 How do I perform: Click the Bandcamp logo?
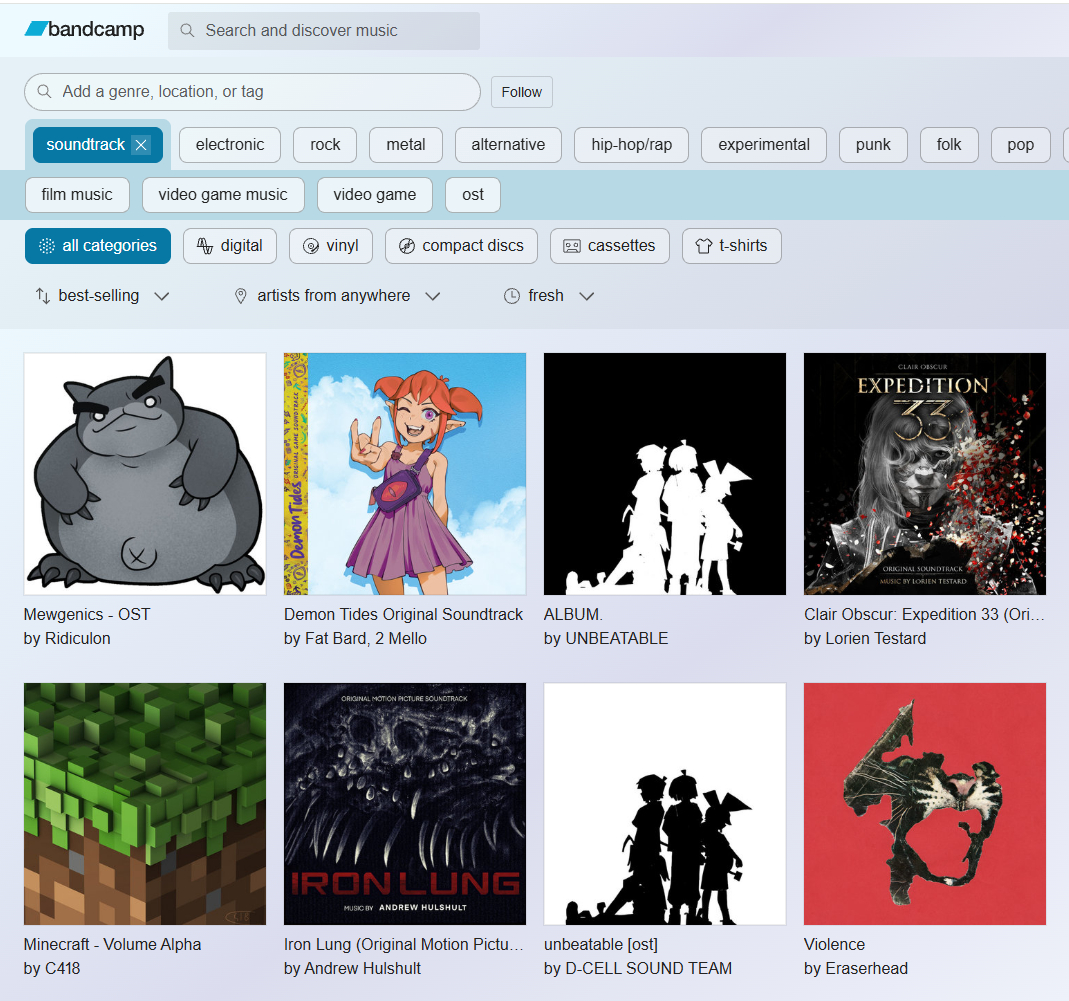(84, 30)
